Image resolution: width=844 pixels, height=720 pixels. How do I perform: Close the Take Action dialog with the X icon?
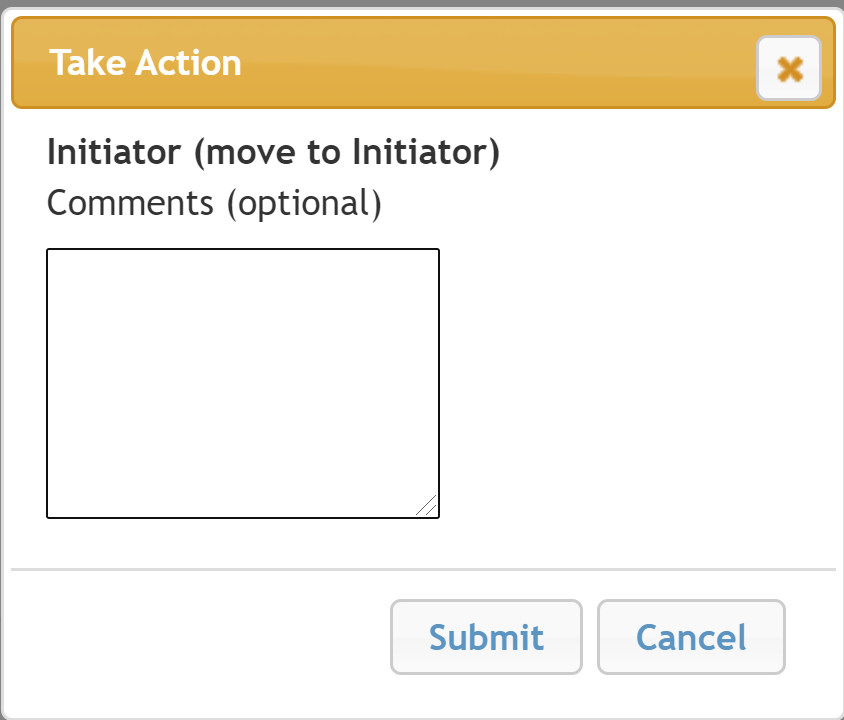789,69
